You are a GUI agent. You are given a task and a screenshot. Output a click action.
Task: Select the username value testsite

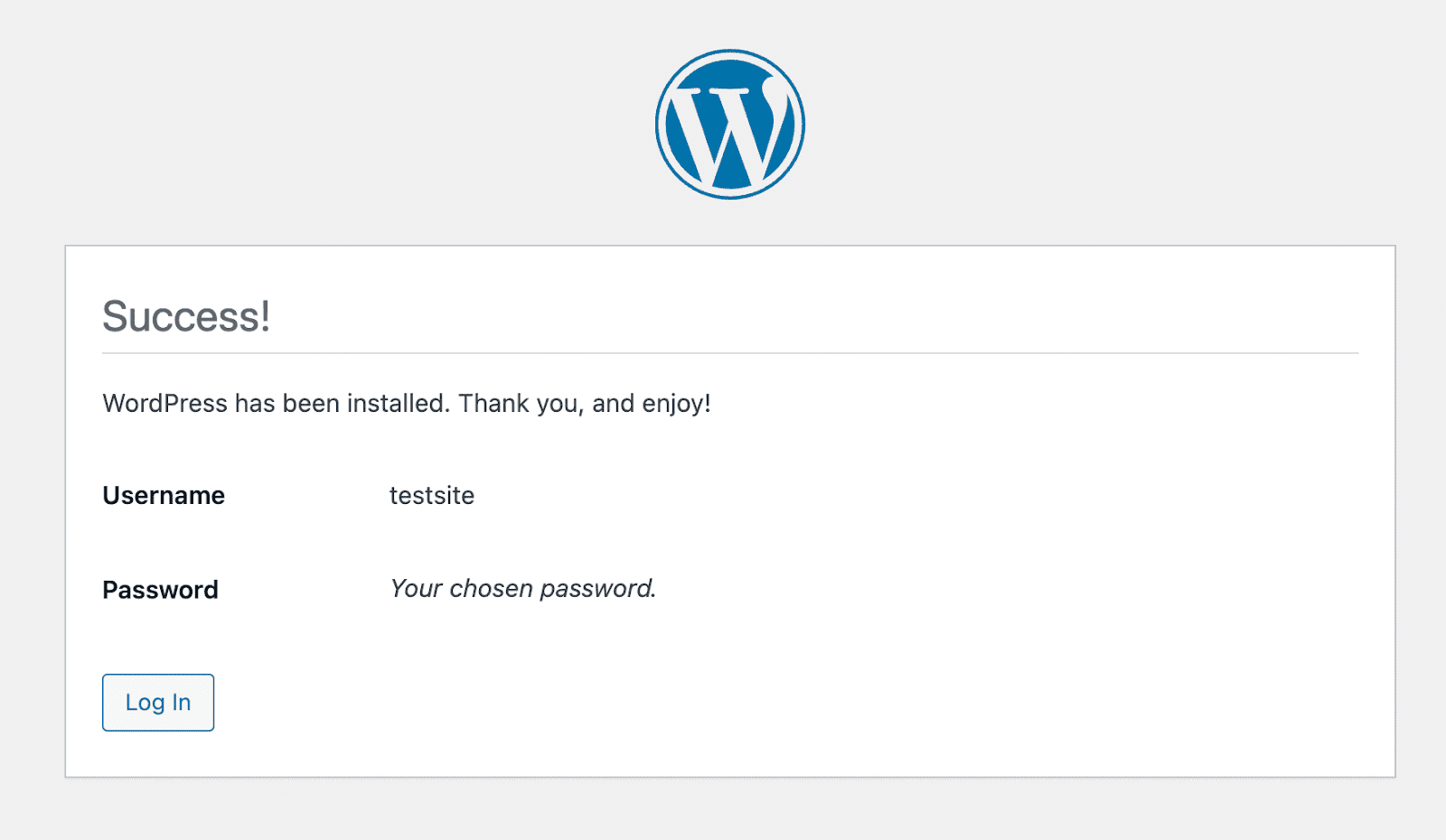click(432, 495)
